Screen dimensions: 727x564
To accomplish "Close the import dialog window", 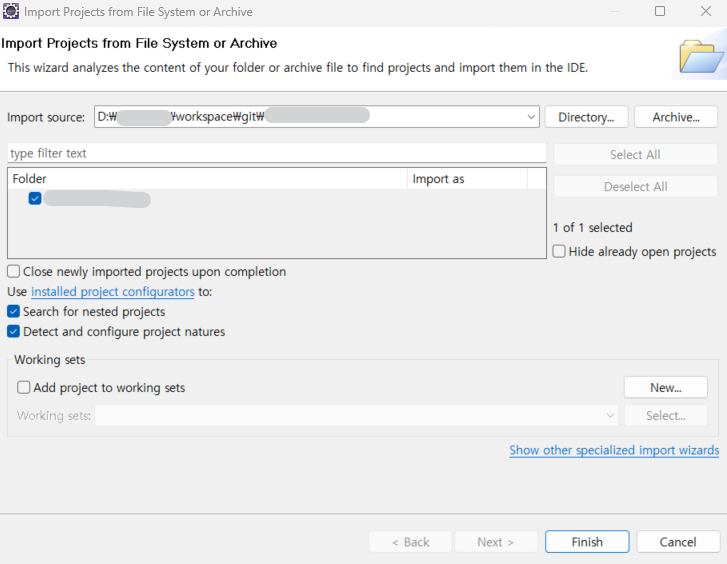I will pos(704,12).
